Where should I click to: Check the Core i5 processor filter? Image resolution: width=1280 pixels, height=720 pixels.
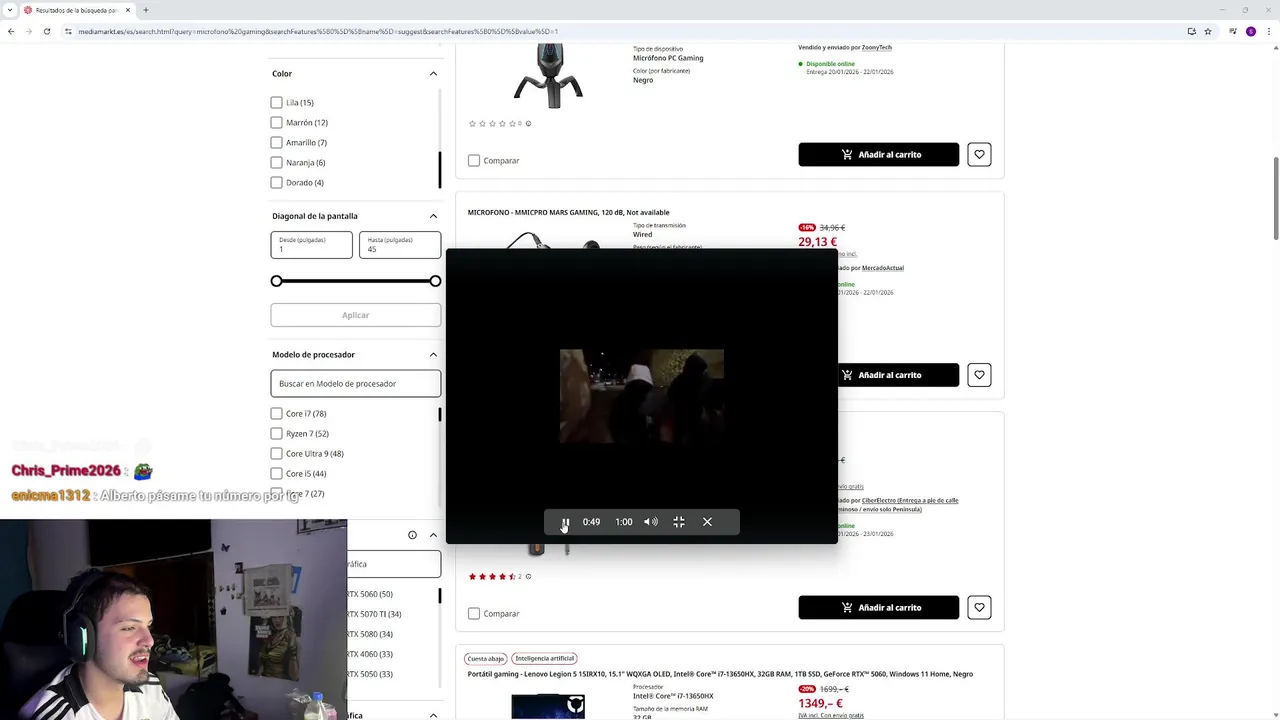pyautogui.click(x=276, y=473)
